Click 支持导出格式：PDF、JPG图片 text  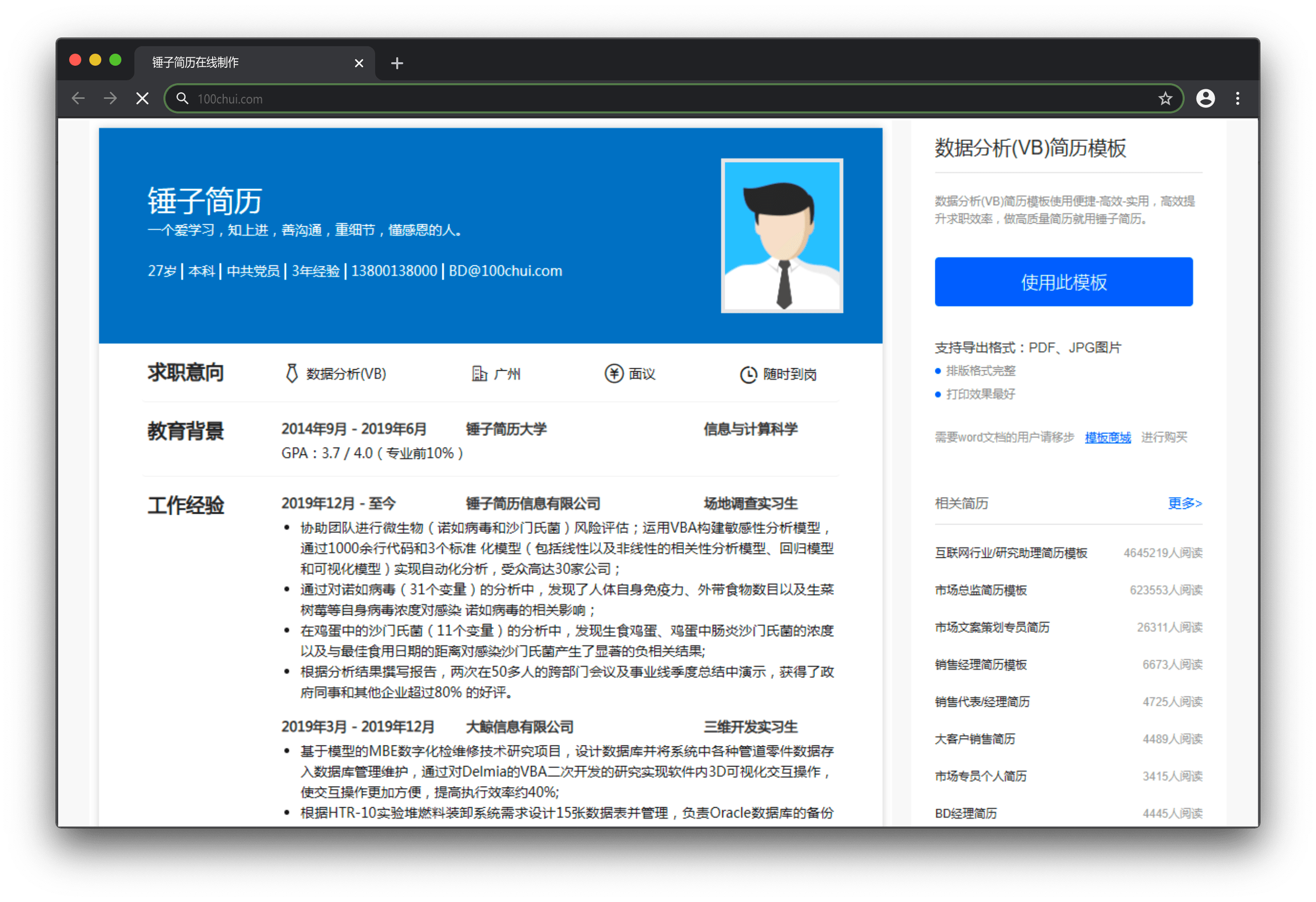tap(1028, 348)
